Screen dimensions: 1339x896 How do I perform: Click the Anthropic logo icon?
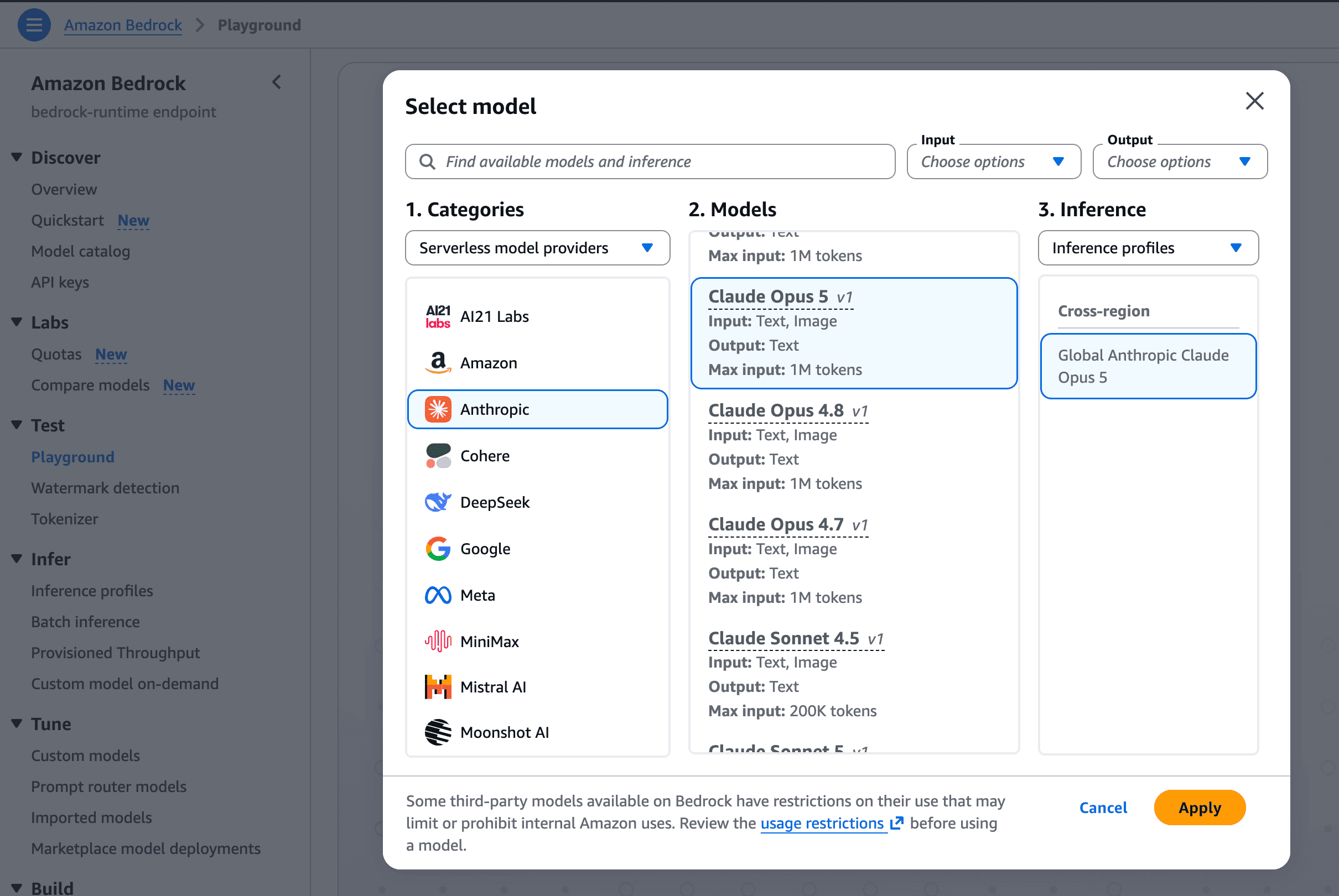tap(438, 409)
